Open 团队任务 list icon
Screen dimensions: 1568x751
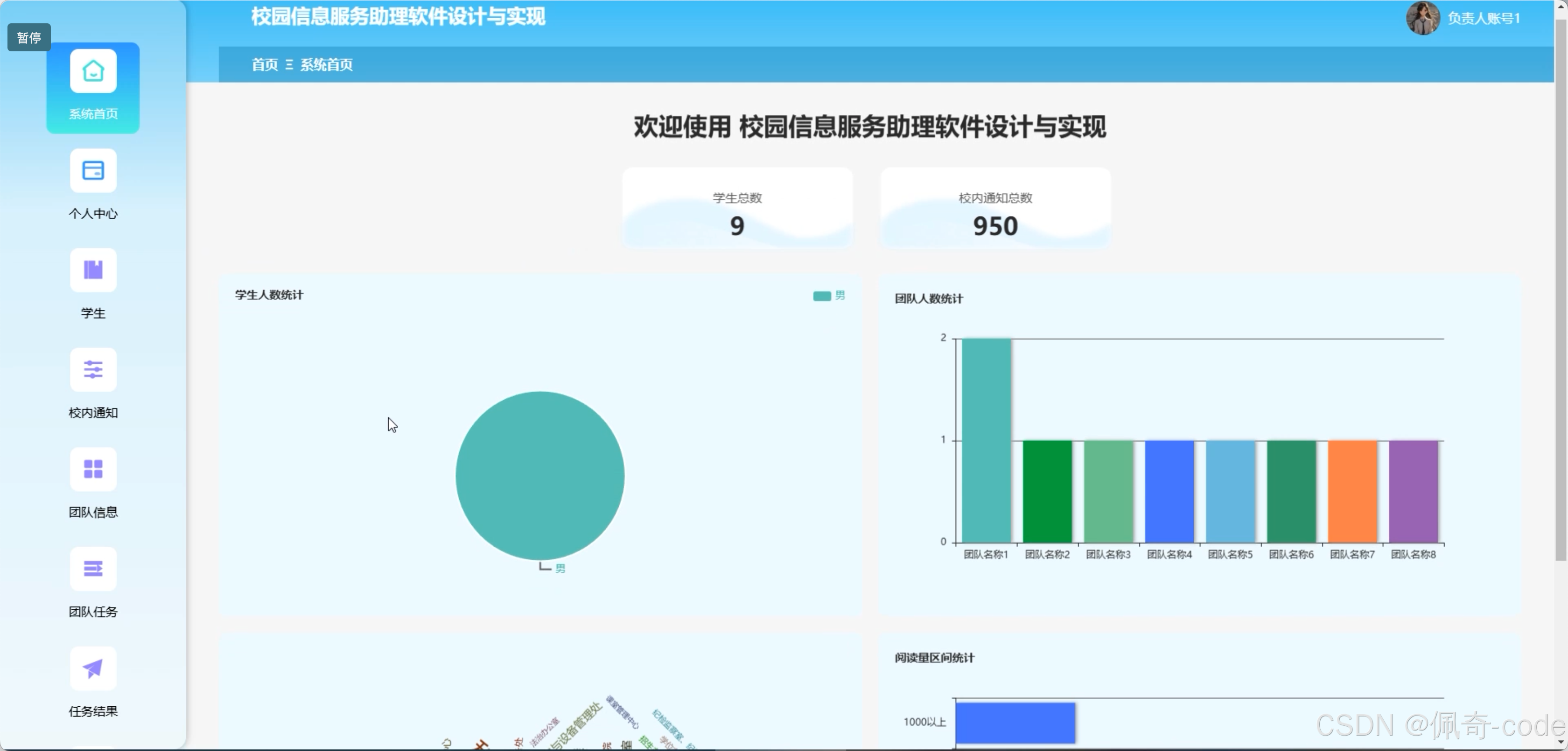93,569
